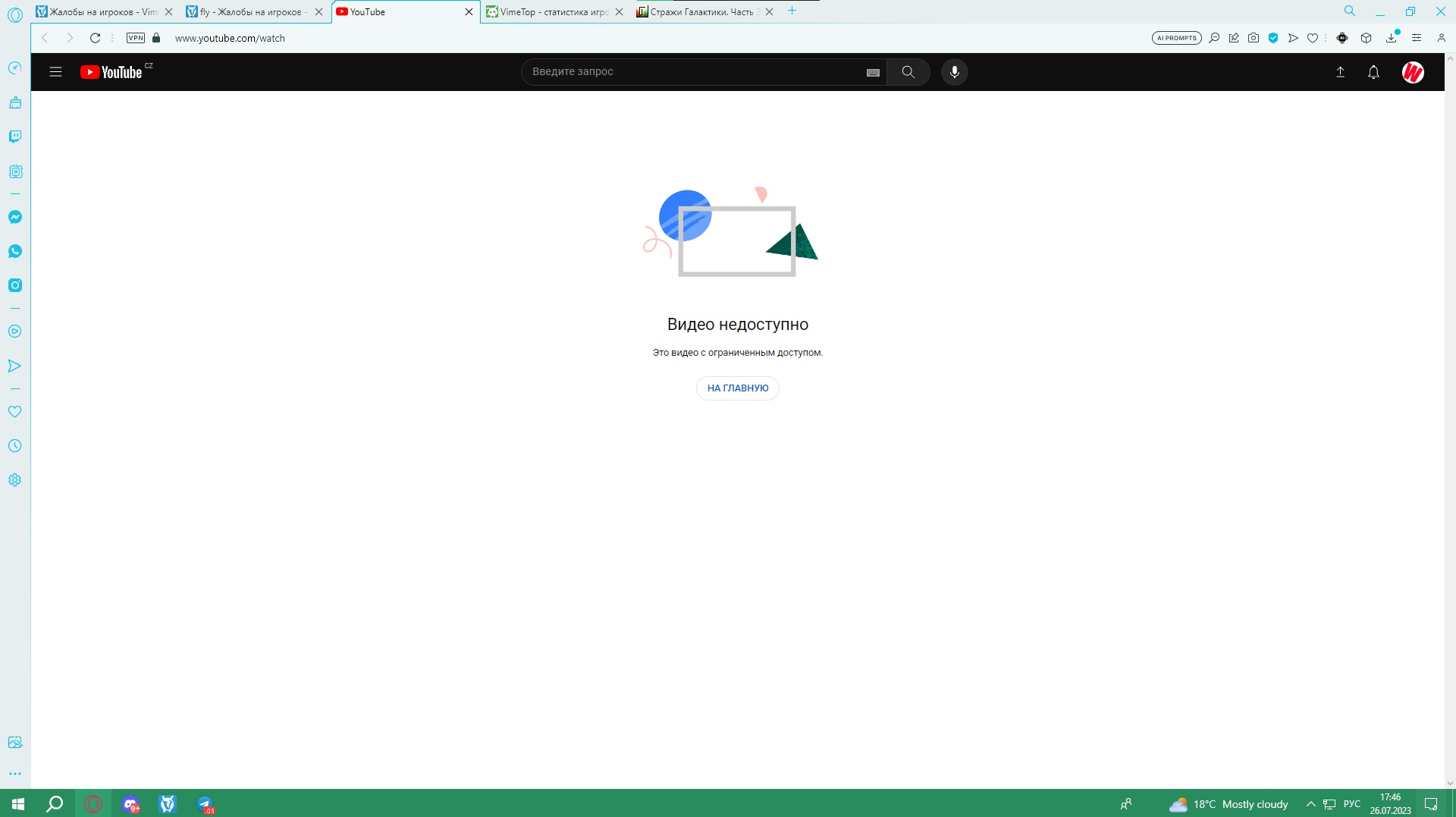This screenshot has width=1456, height=817.
Task: Open Messenger in the Opera sidebar
Action: click(x=15, y=217)
